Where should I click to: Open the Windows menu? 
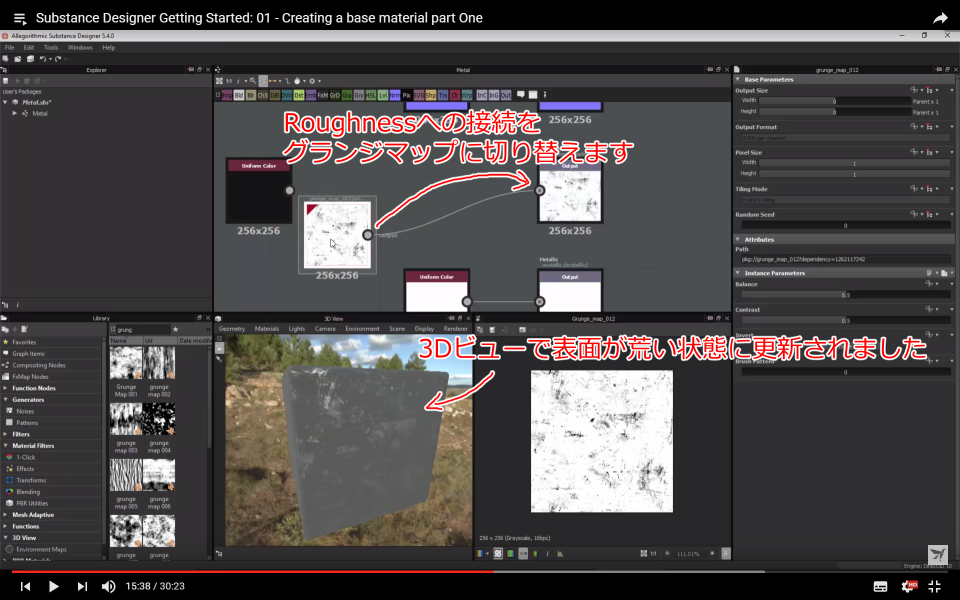80,47
